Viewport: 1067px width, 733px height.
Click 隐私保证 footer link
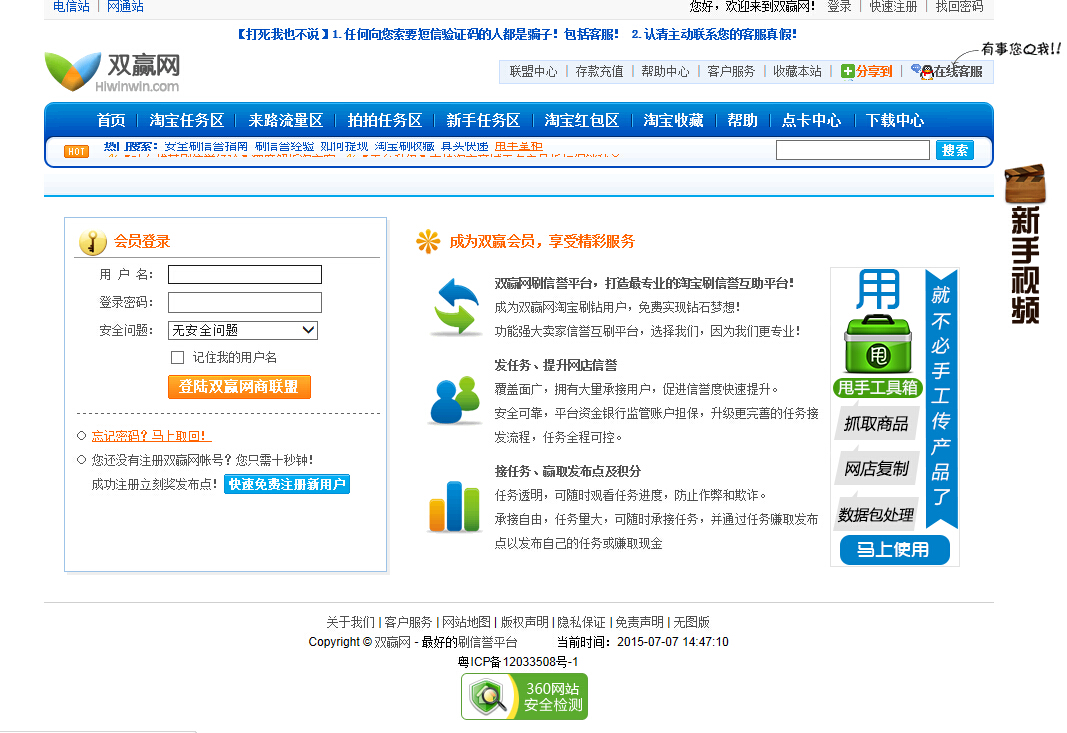(x=581, y=622)
